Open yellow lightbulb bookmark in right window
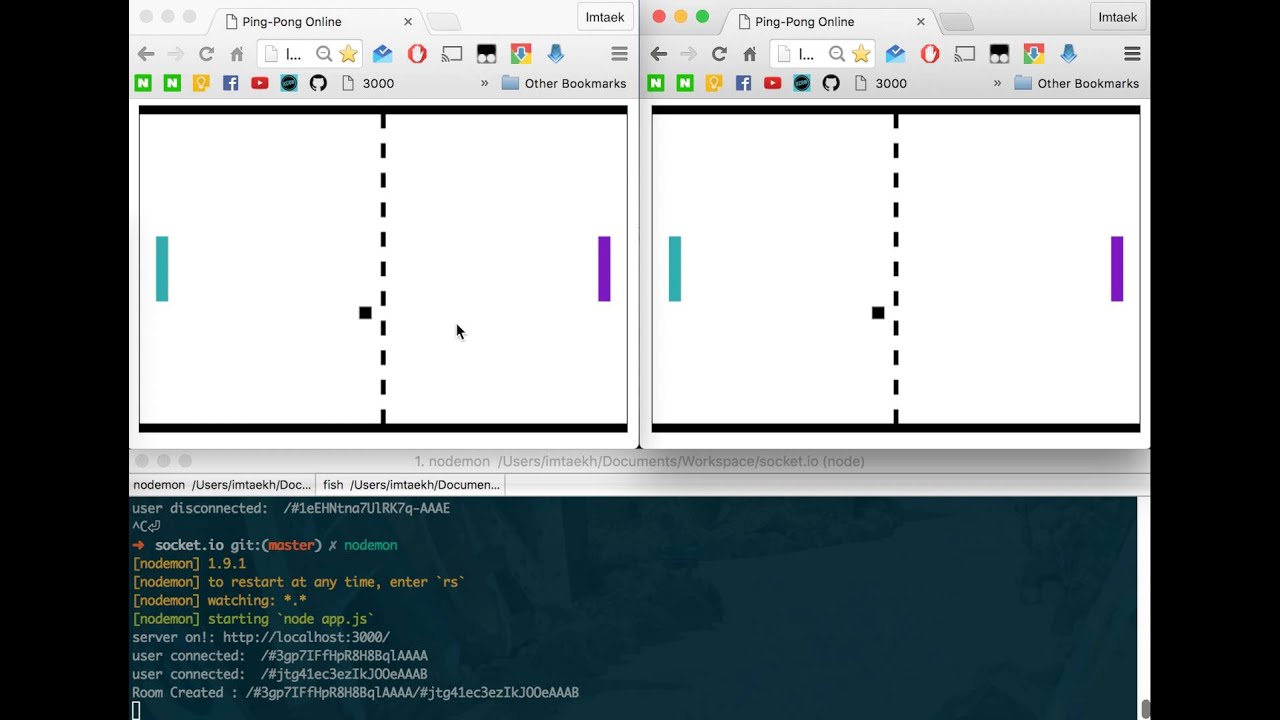 tap(714, 83)
